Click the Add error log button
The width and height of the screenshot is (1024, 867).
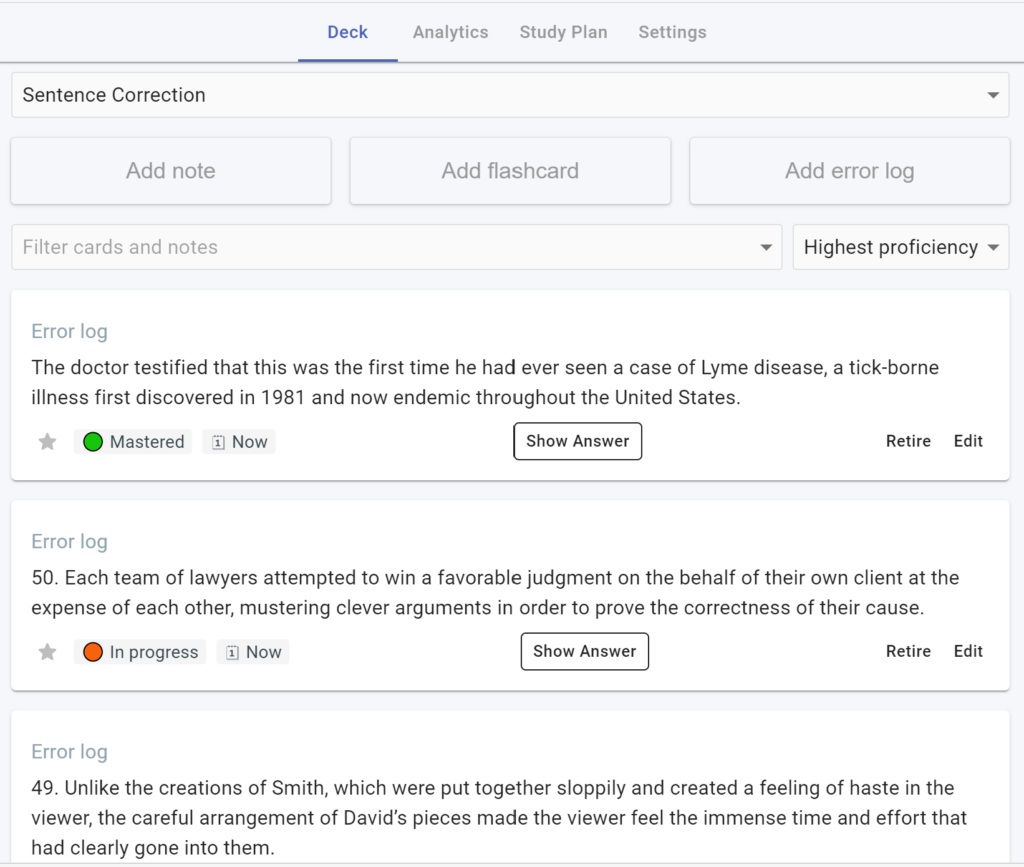pyautogui.click(x=850, y=171)
